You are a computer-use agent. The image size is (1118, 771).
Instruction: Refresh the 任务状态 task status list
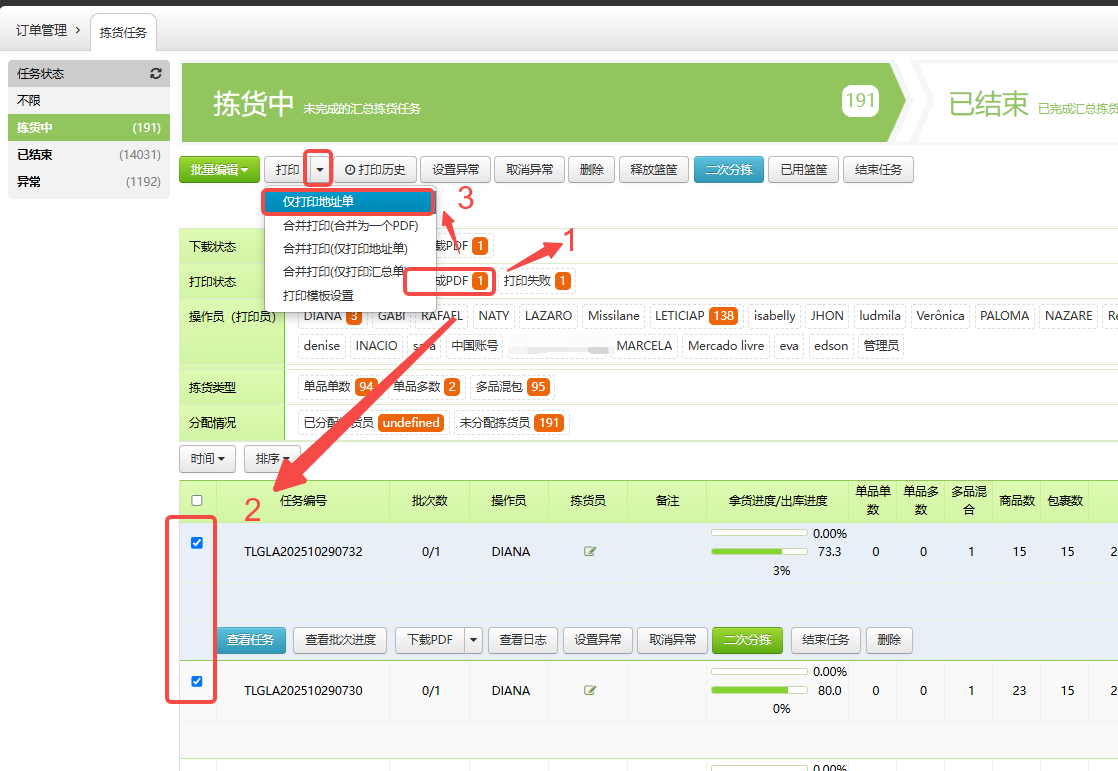point(156,73)
